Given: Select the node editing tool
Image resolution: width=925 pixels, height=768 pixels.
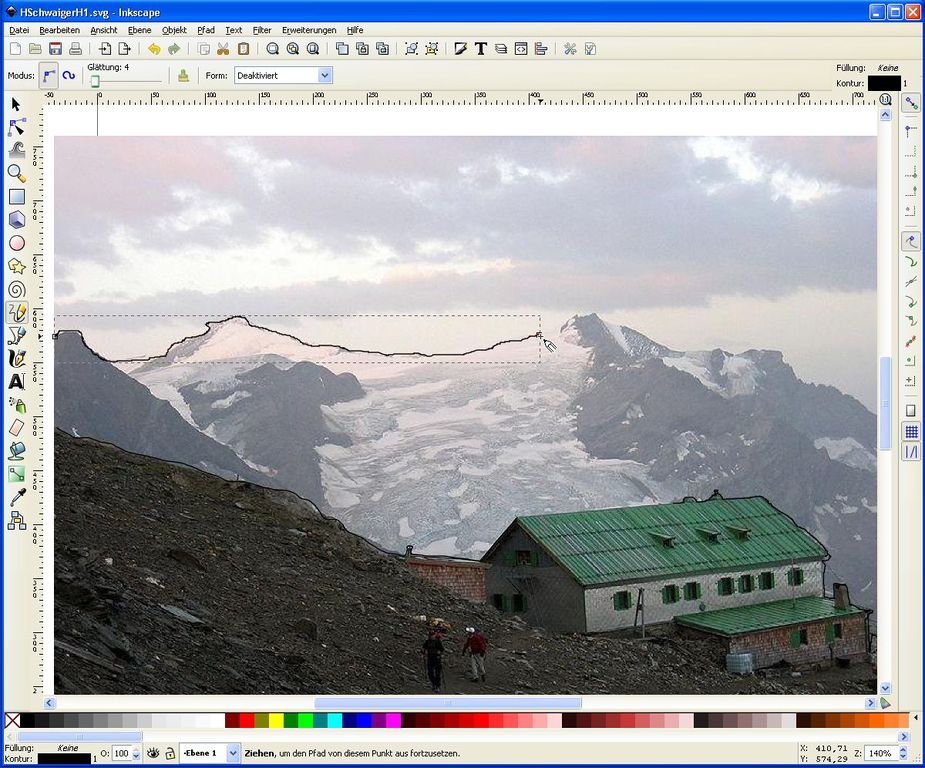Looking at the screenshot, I should pyautogui.click(x=16, y=127).
